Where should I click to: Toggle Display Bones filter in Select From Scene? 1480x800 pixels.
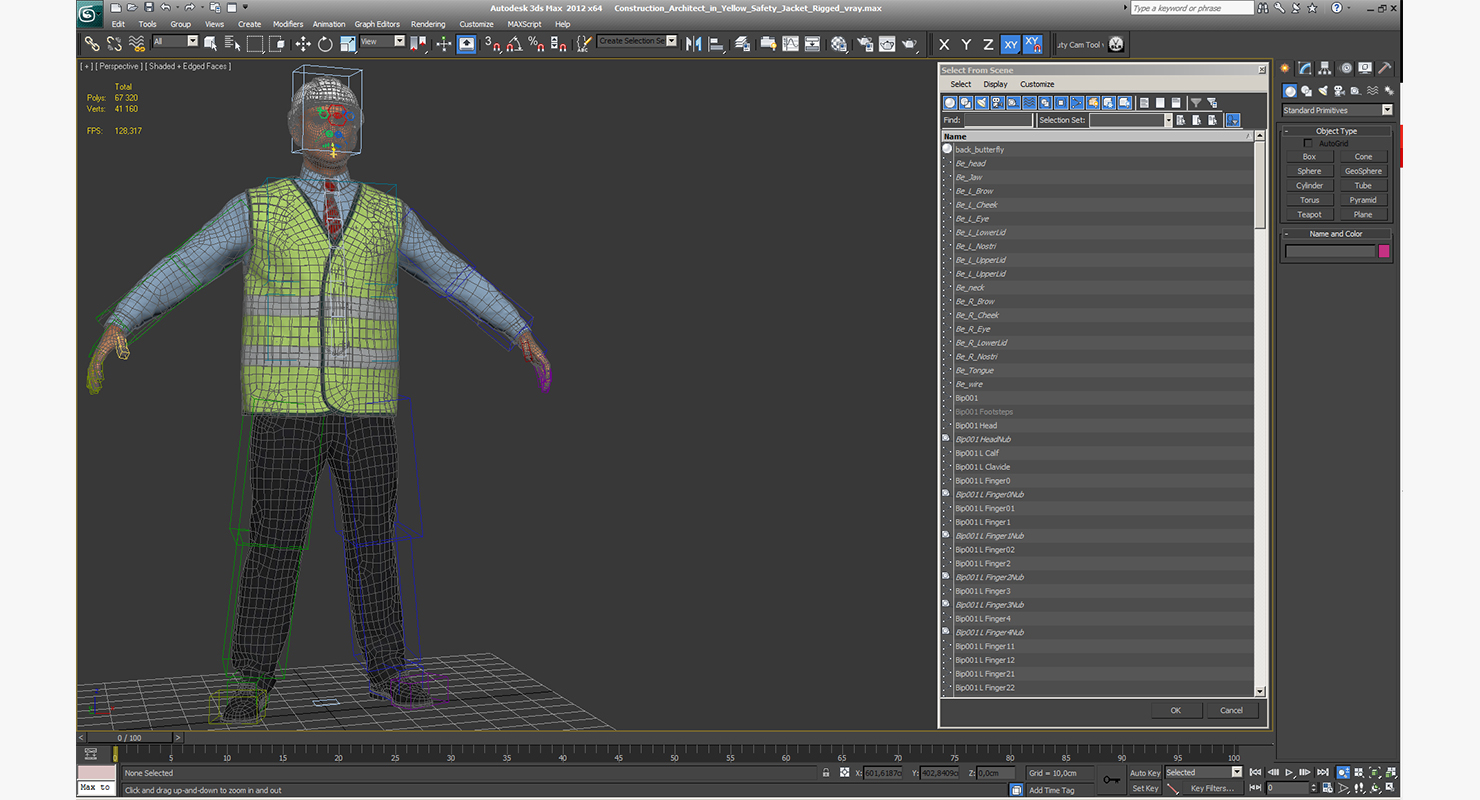point(1077,103)
